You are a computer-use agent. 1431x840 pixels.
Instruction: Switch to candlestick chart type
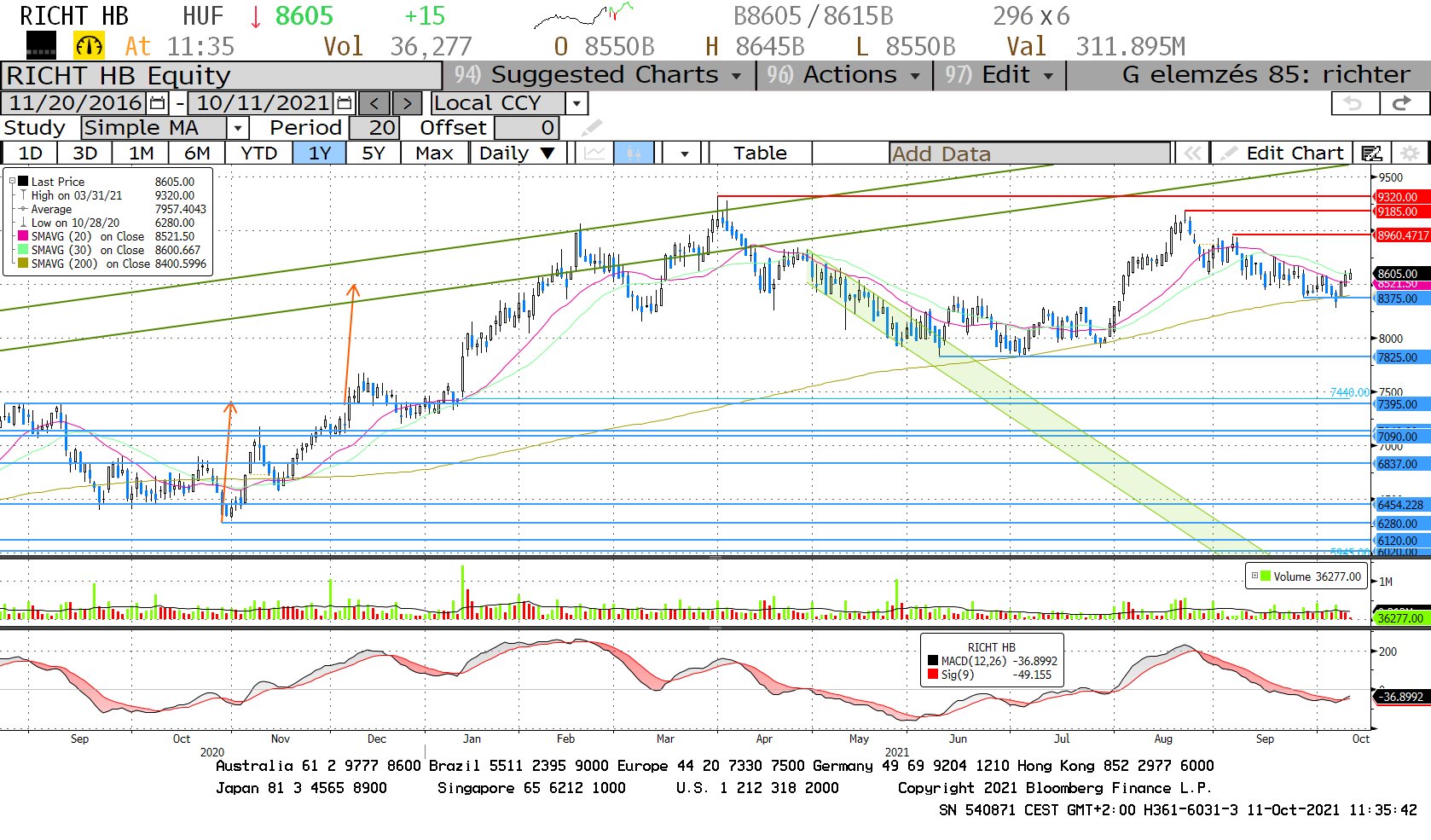pyautogui.click(x=633, y=154)
